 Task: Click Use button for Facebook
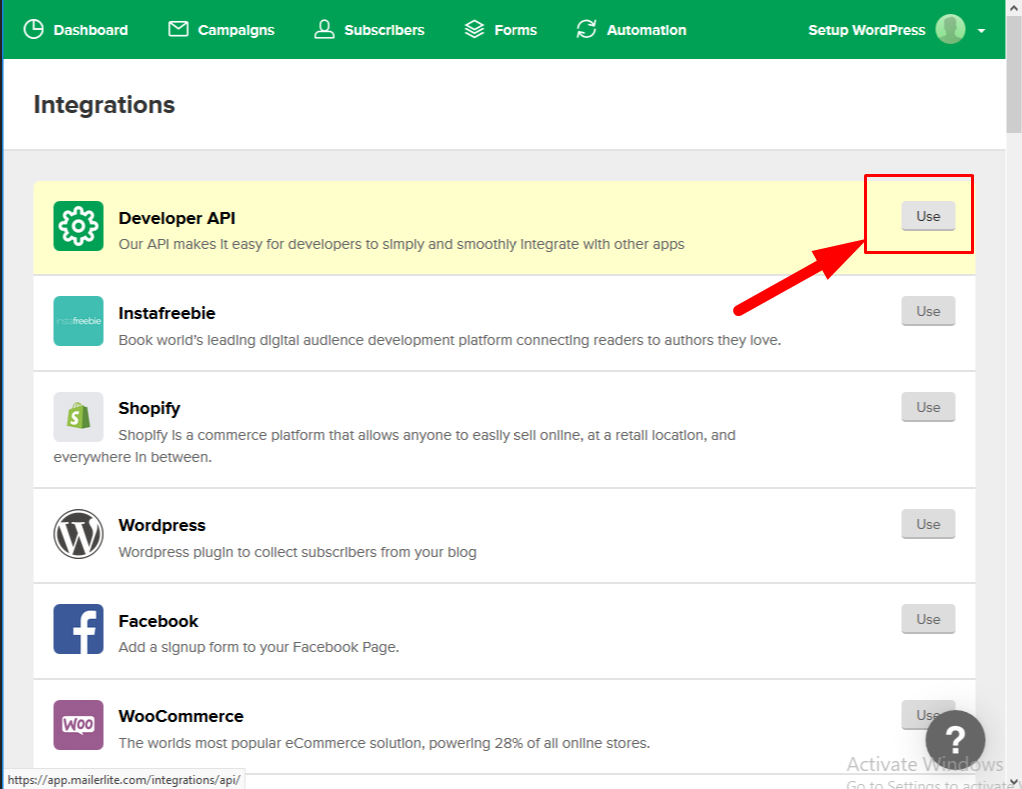coord(928,620)
